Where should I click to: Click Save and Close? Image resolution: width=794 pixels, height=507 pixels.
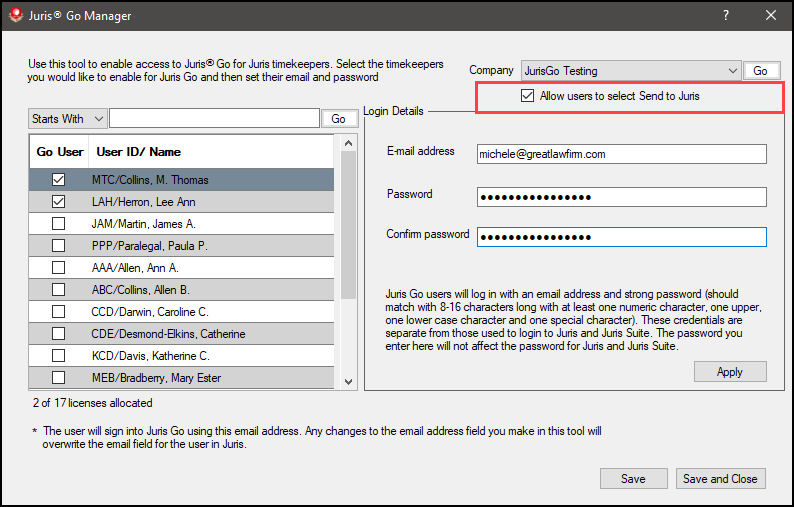point(720,479)
